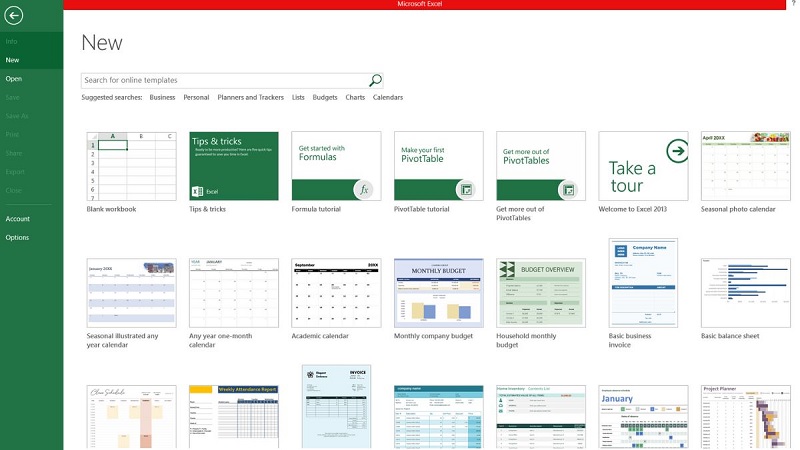Image resolution: width=800 pixels, height=450 pixels.
Task: Click the Budgets suggested search link
Action: 325,98
